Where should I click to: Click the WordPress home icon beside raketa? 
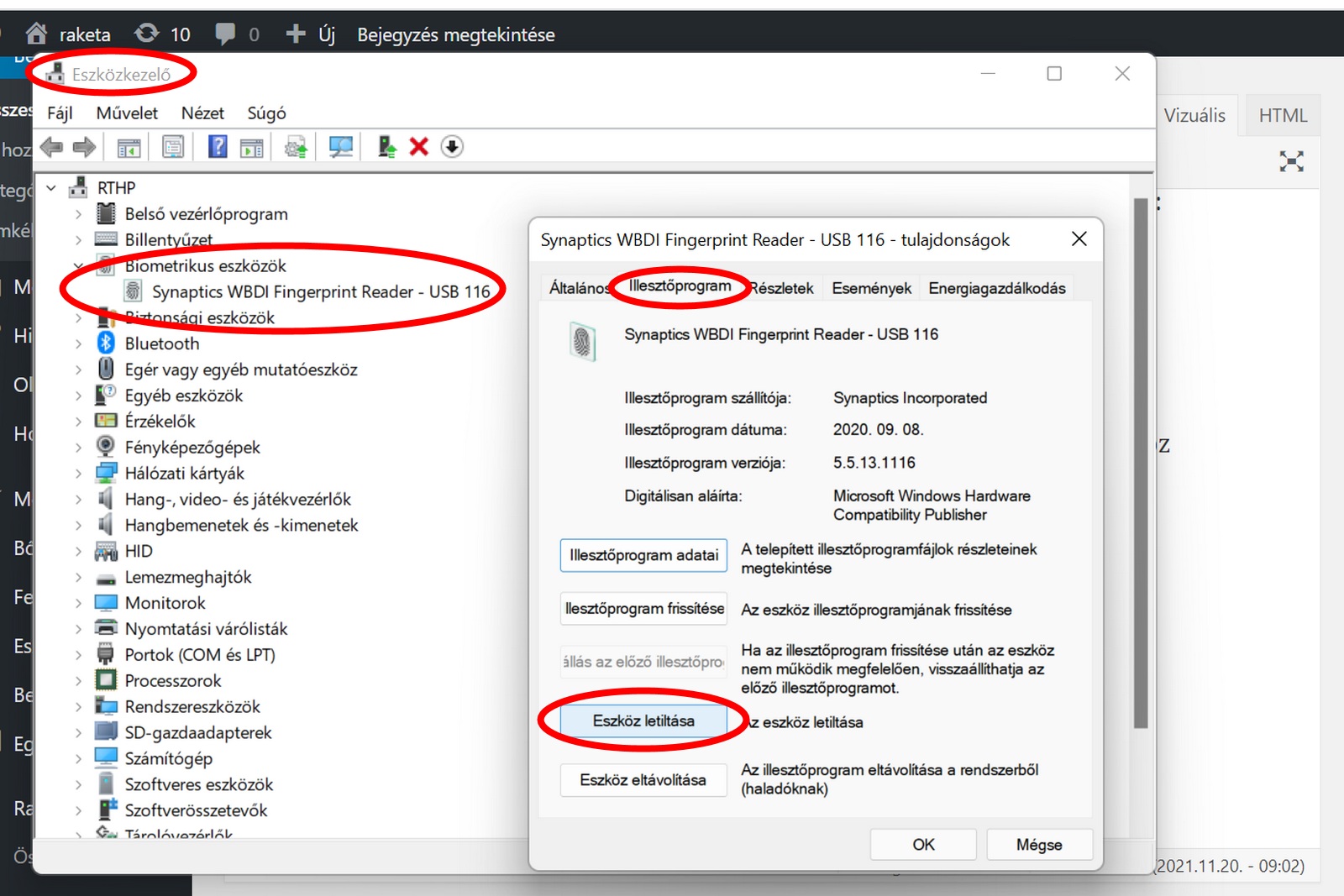tap(36, 34)
